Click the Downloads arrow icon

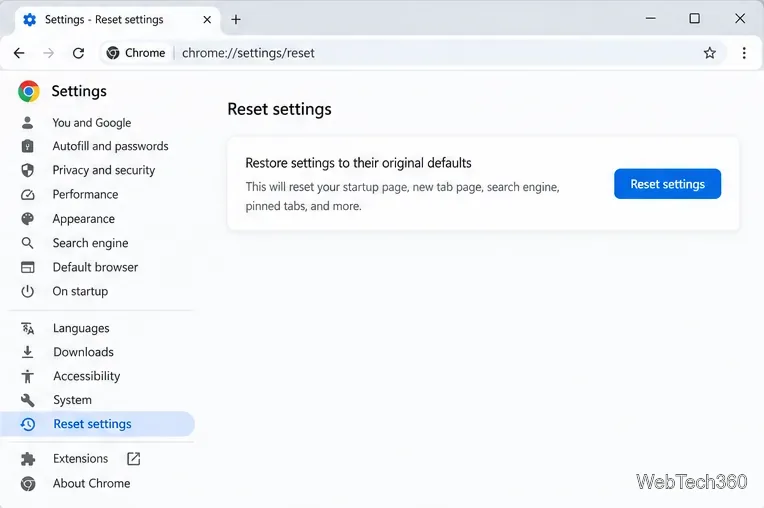[27, 352]
